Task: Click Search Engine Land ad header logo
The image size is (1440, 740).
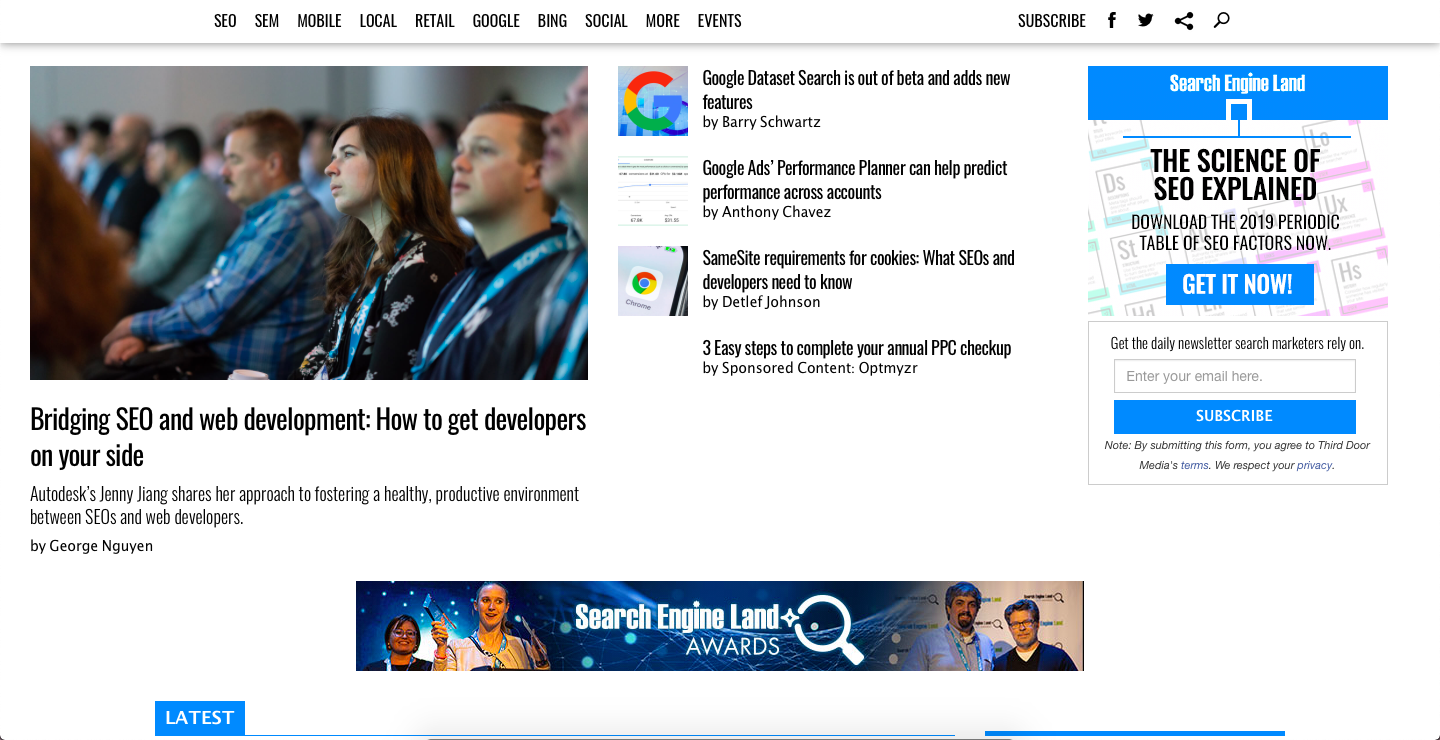Action: tap(1238, 83)
